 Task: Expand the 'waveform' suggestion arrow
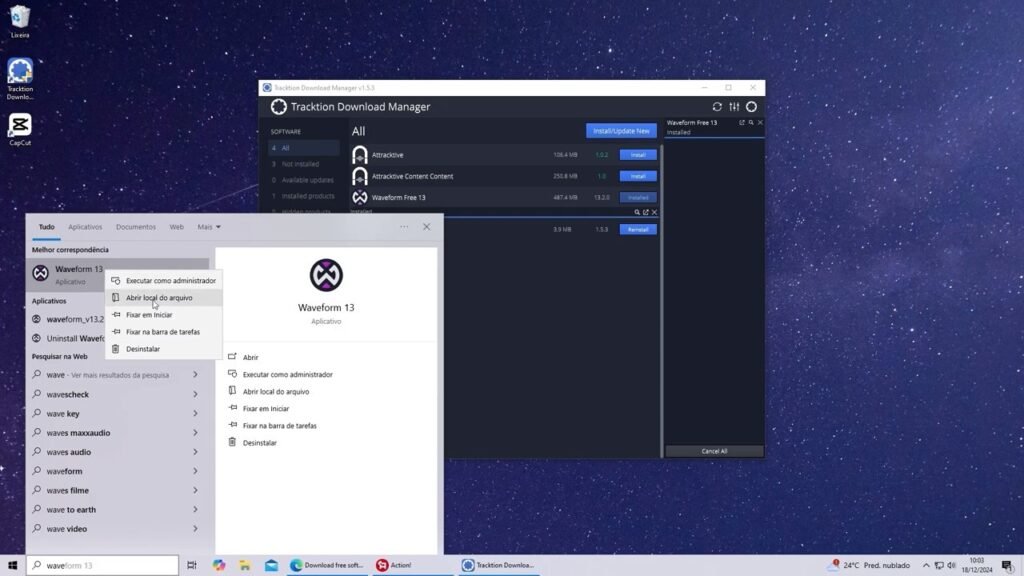195,471
